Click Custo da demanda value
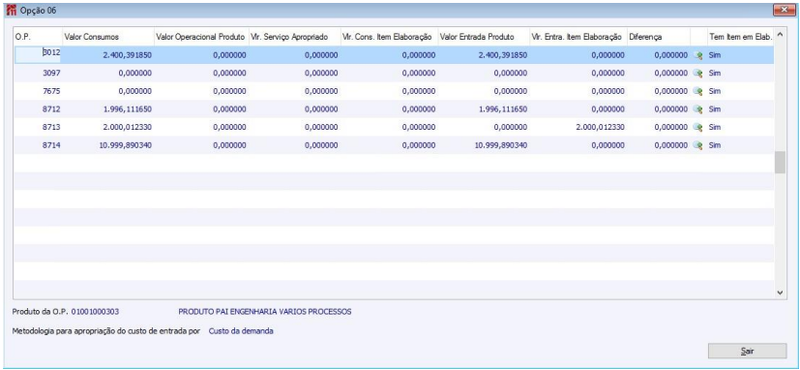The width and height of the screenshot is (800, 370). pos(241,331)
